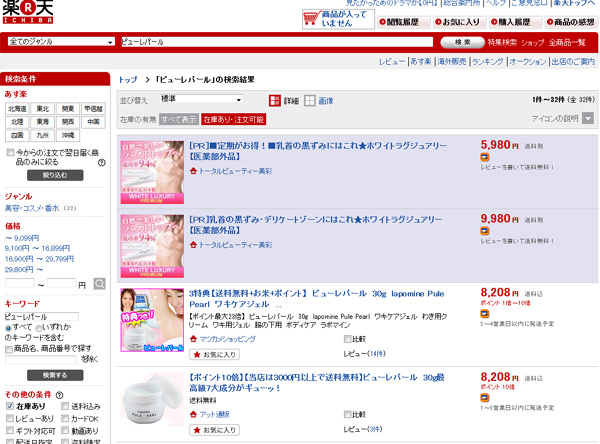
Task: Select レビュー in sub navigation
Action: (x=392, y=61)
